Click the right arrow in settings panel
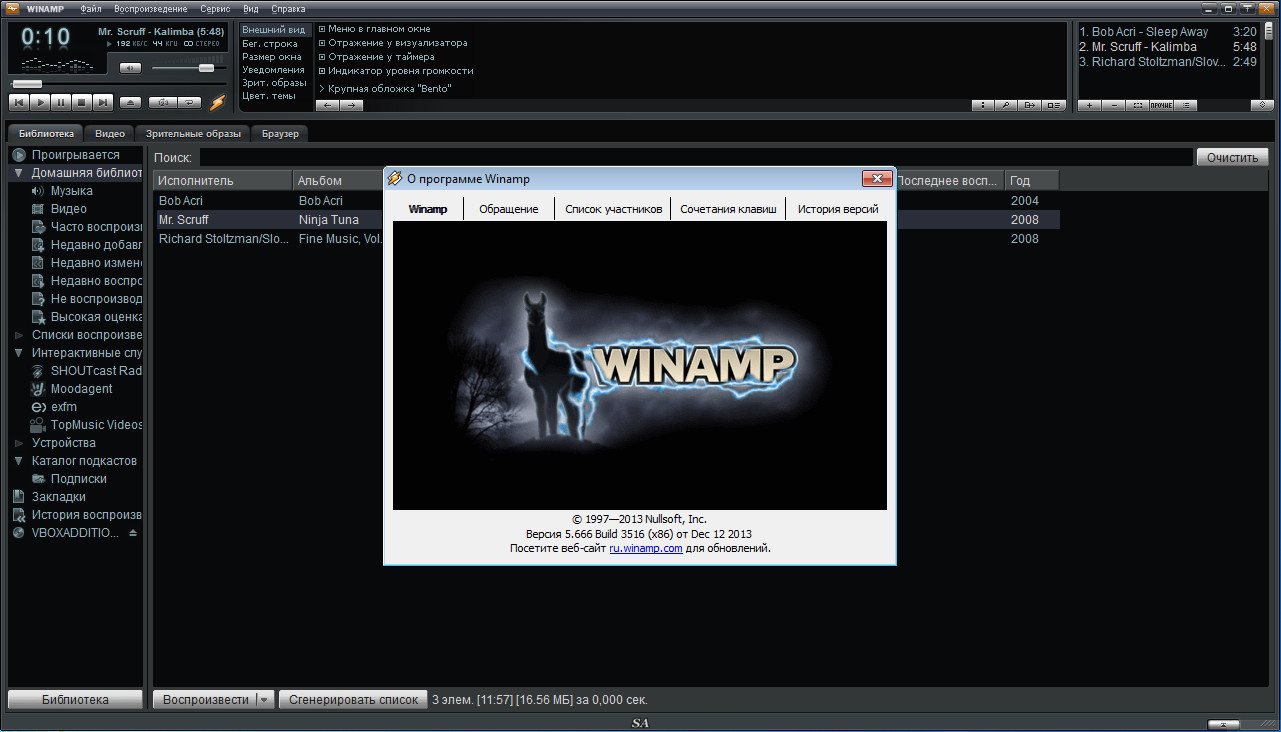 pos(351,105)
